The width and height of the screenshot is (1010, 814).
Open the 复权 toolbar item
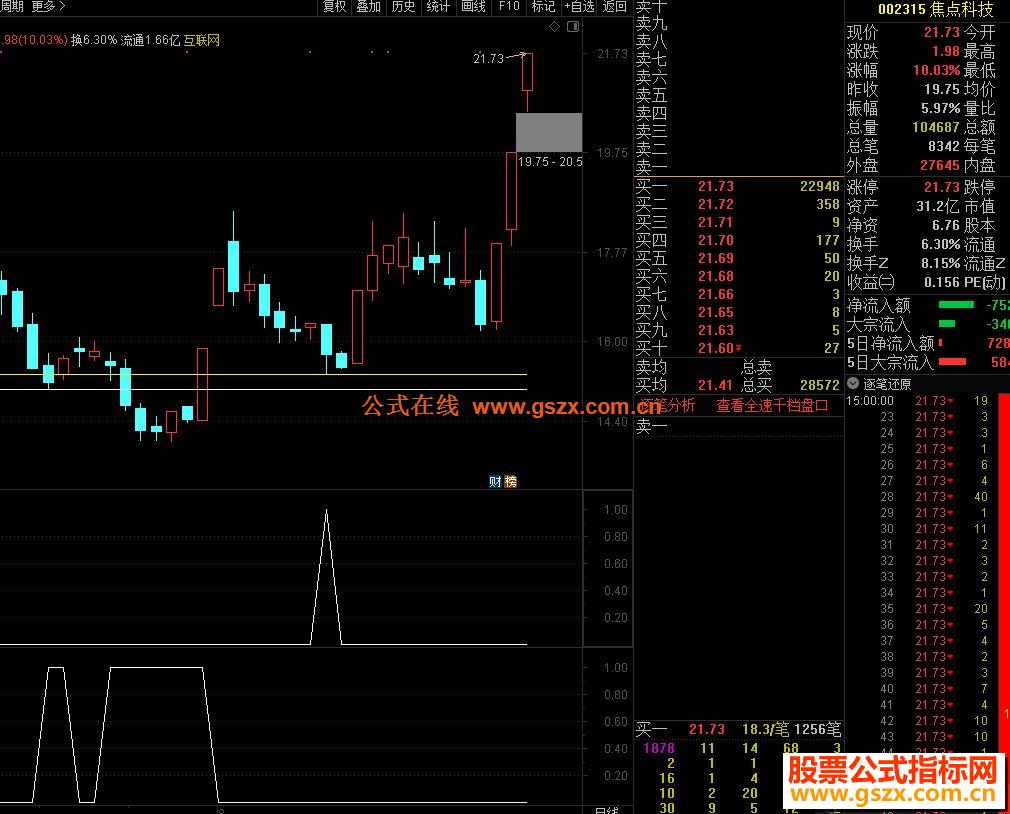tap(334, 6)
